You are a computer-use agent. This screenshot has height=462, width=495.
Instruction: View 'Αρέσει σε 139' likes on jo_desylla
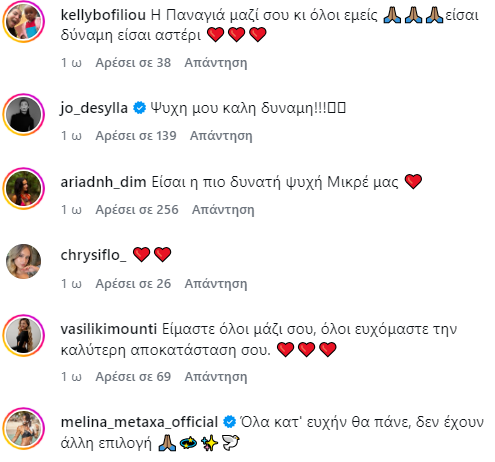click(x=136, y=136)
